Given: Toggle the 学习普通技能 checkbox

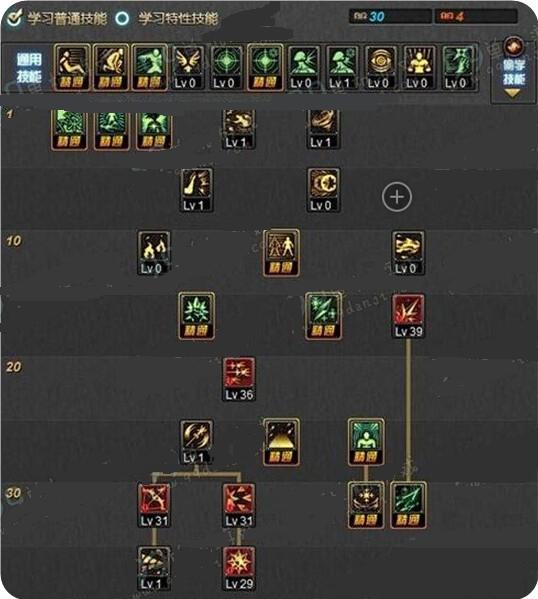Looking at the screenshot, I should [x=15, y=18].
